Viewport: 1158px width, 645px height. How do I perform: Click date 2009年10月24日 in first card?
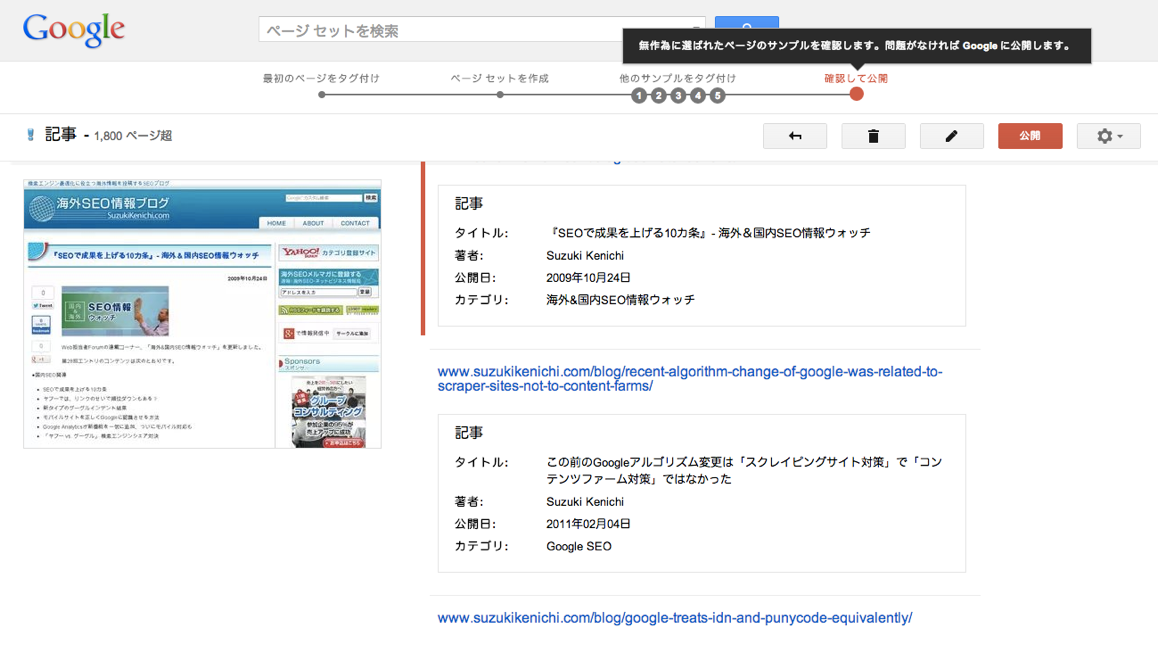click(x=589, y=278)
